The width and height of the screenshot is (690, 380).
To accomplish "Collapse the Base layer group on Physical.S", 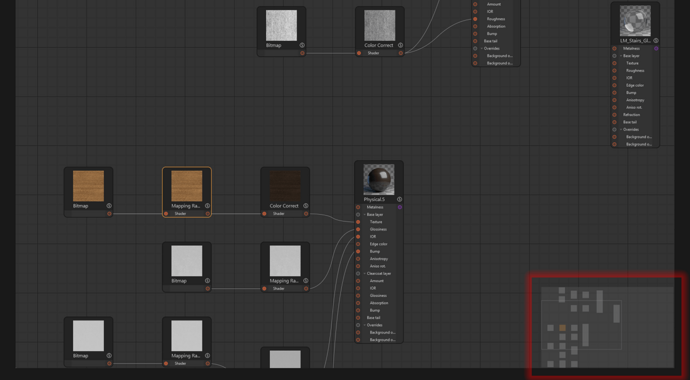I will pyautogui.click(x=364, y=215).
